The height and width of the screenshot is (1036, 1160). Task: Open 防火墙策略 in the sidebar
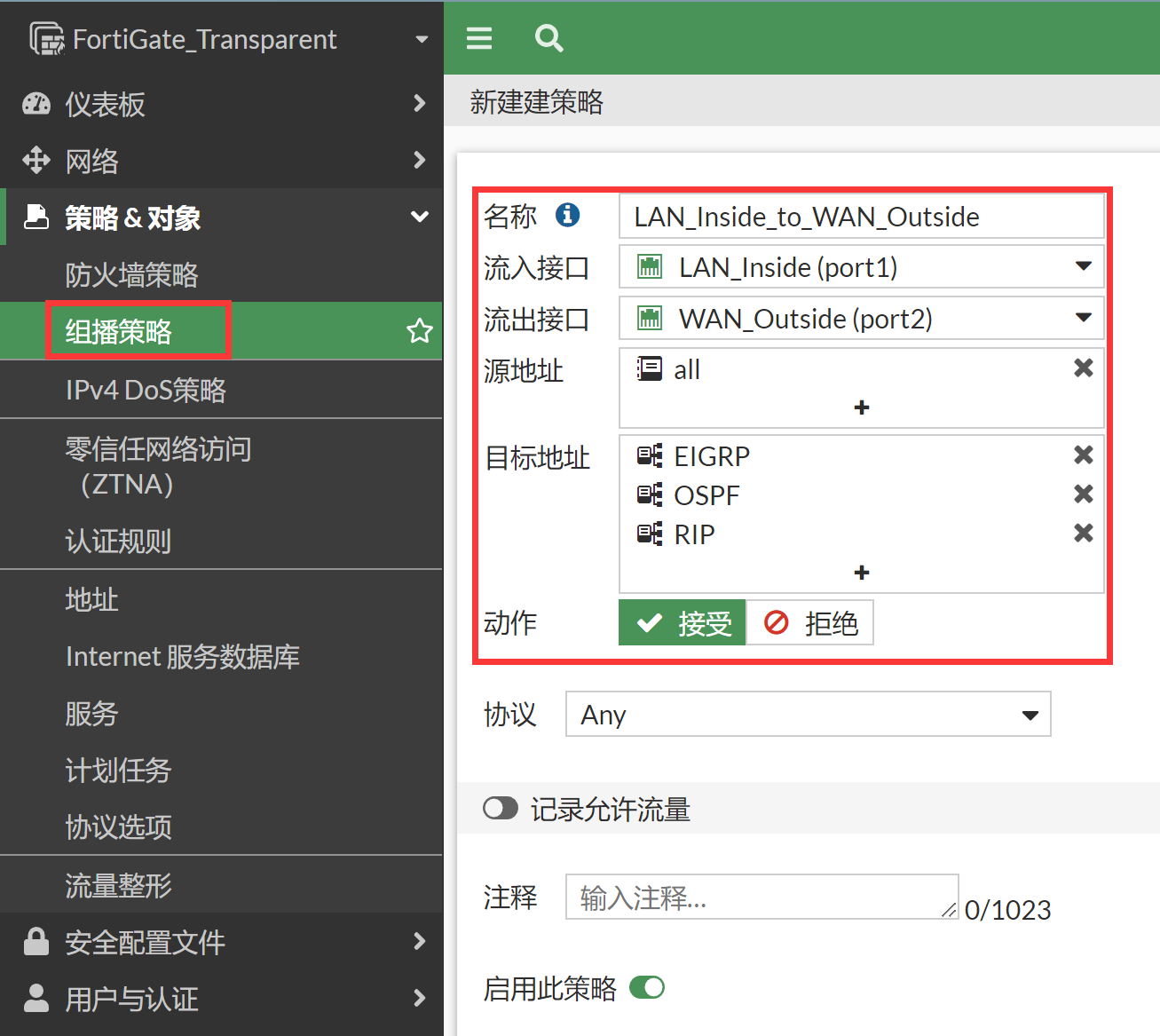pos(131,275)
